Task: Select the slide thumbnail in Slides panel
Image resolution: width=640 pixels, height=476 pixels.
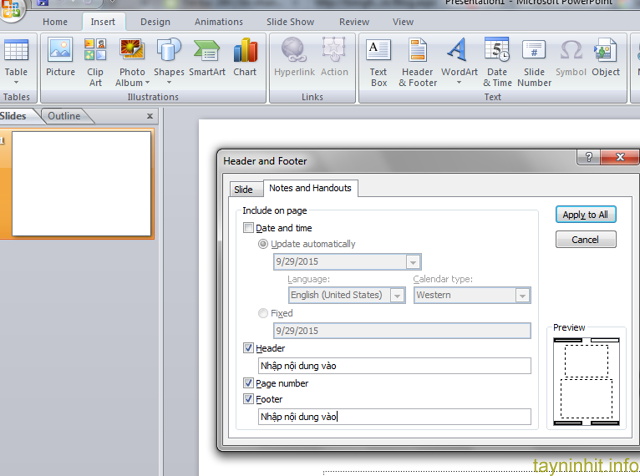Action: 80,169
